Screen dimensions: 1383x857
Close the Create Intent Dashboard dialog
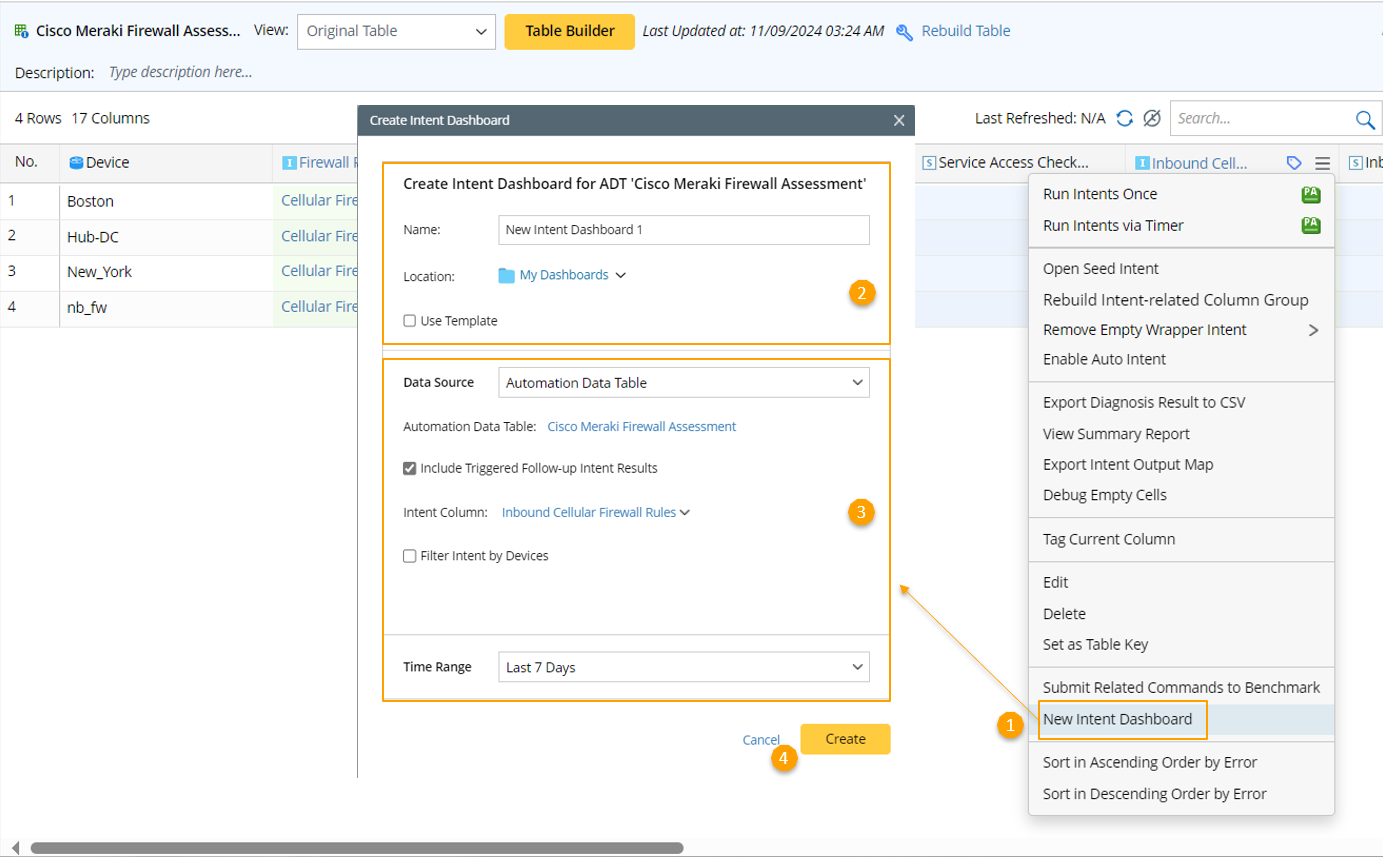point(899,120)
